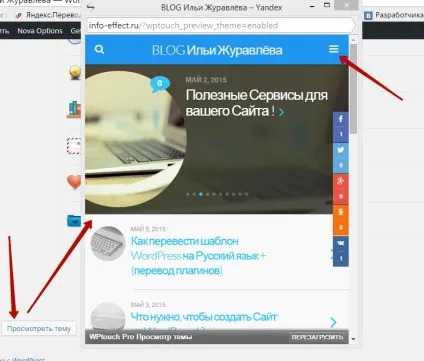This screenshot has width=424, height=361.
Task: Click WPtouch Pro Просмотр темы label
Action: (x=140, y=337)
